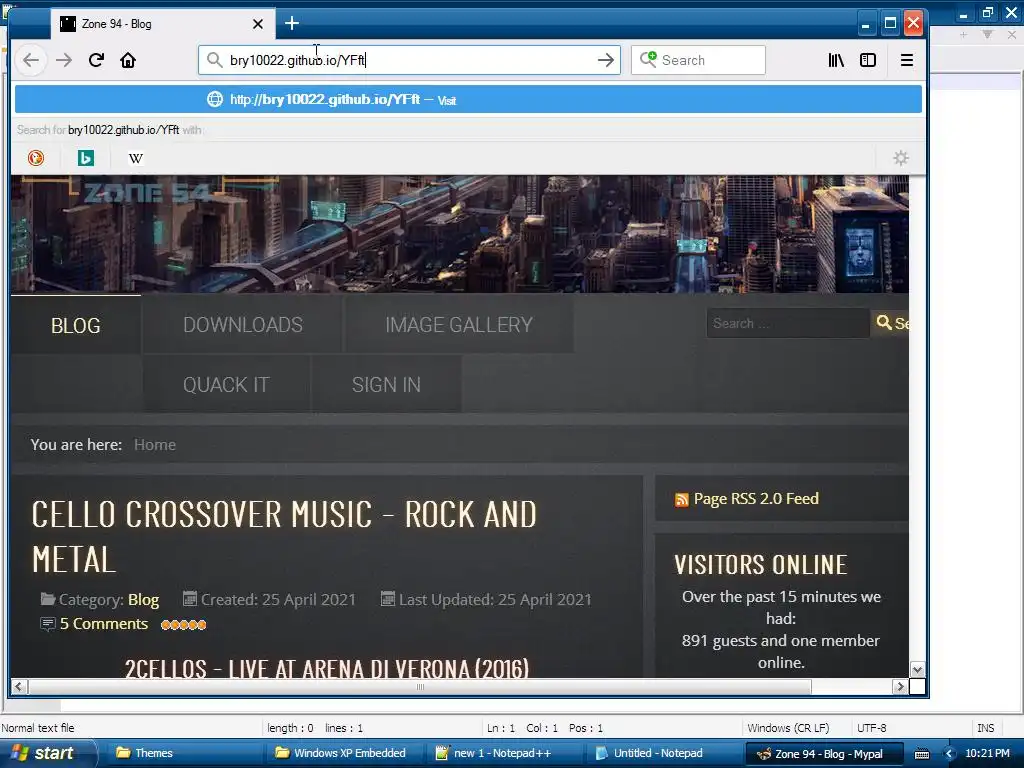Search with Wikipedia one-off engine
The height and width of the screenshot is (768, 1024).
[x=135, y=158]
